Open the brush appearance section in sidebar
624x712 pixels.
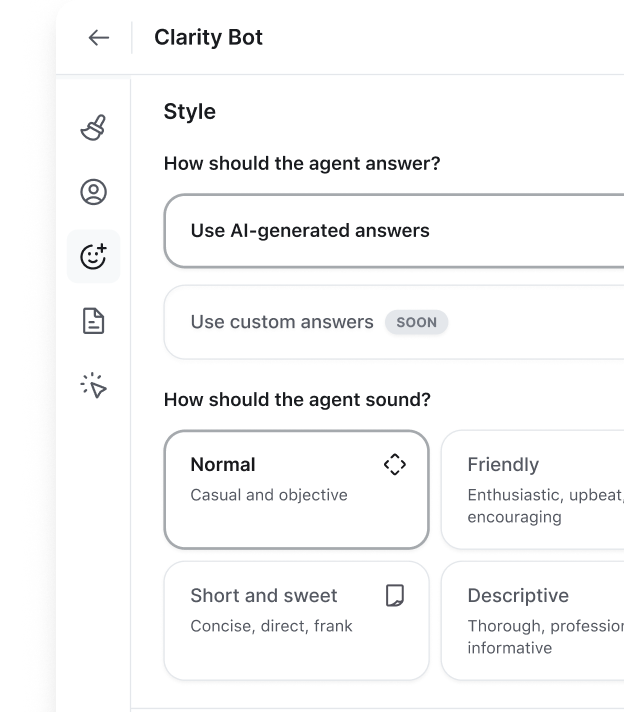(94, 128)
